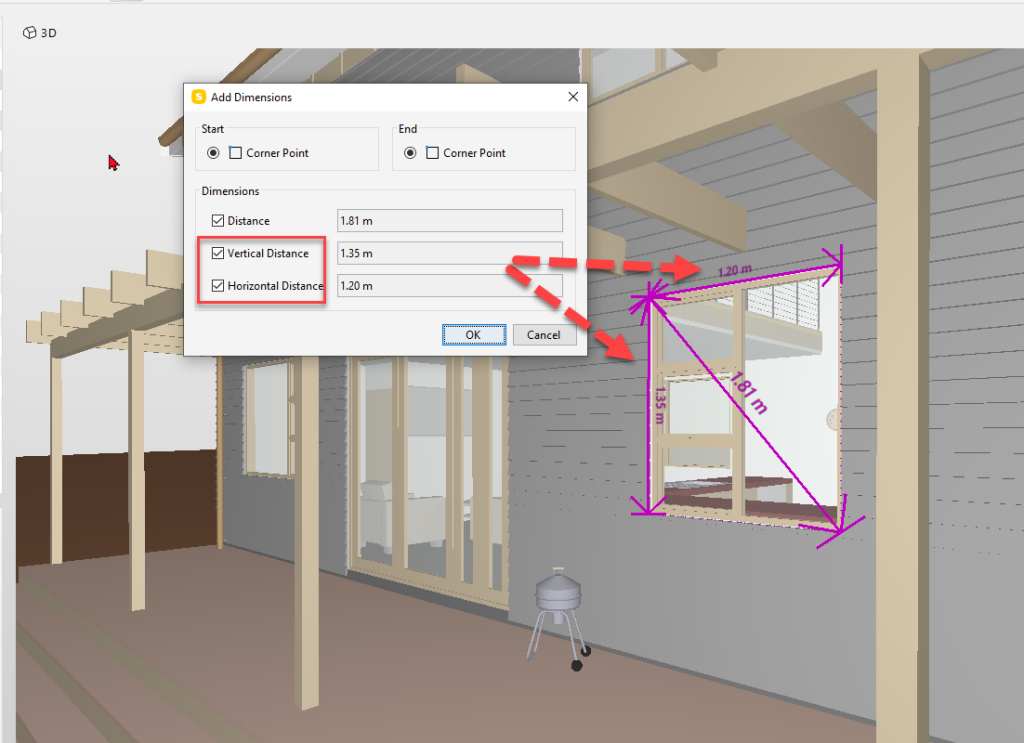Click the Add Dimensions dialog app icon
Viewport: 1024px width, 743px height.
point(199,97)
